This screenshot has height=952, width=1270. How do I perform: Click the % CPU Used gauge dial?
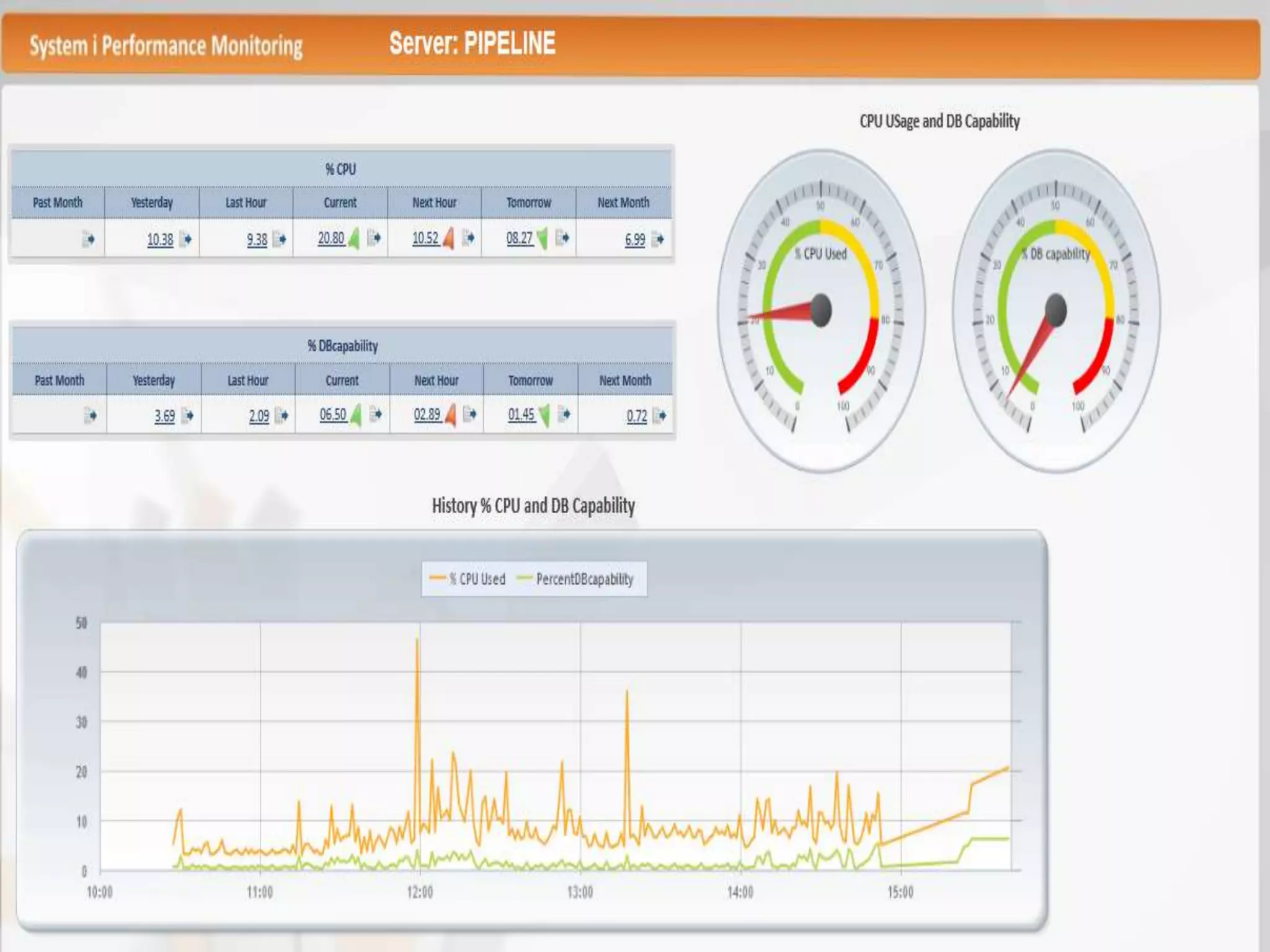pyautogui.click(x=821, y=310)
